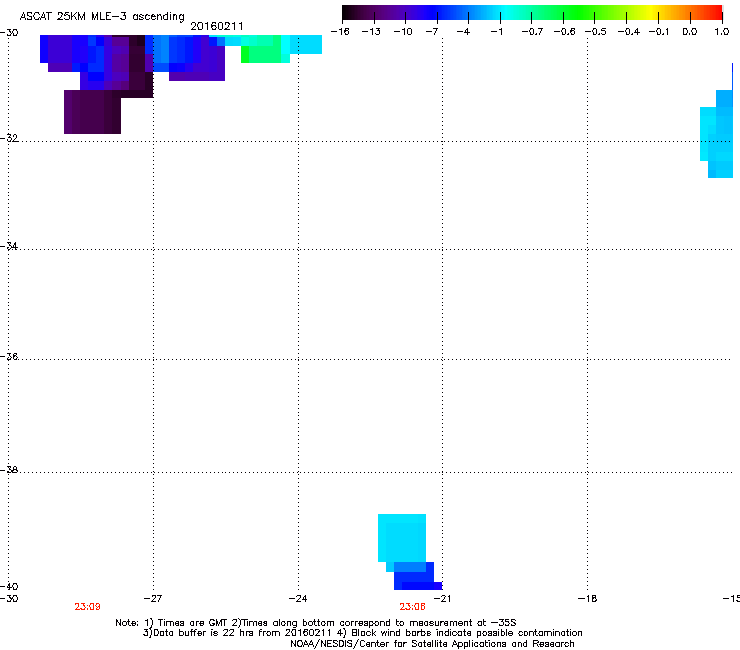Click the date label '20160211' under the title
The height and width of the screenshot is (650, 740).
click(x=217, y=26)
